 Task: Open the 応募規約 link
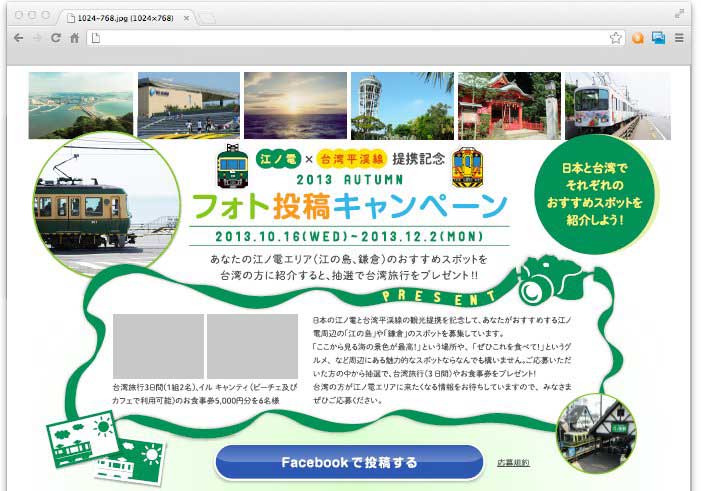pos(513,463)
